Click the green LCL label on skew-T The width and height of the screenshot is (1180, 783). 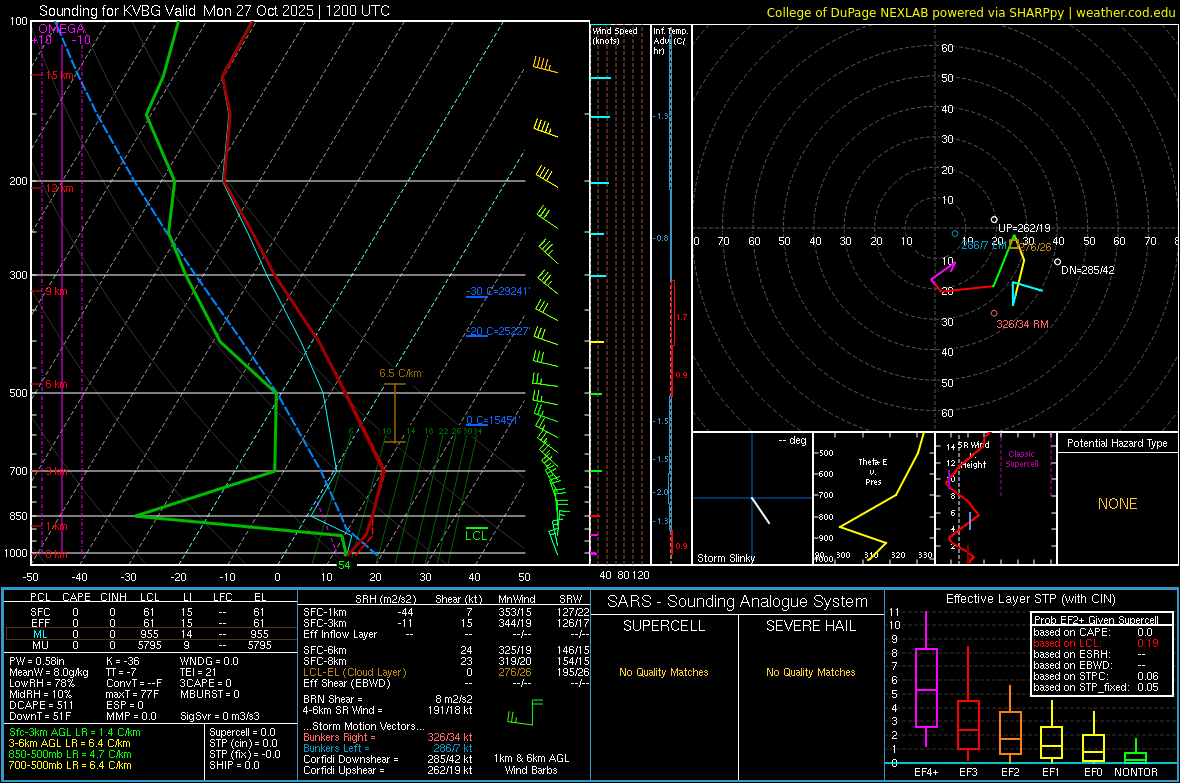[x=476, y=535]
